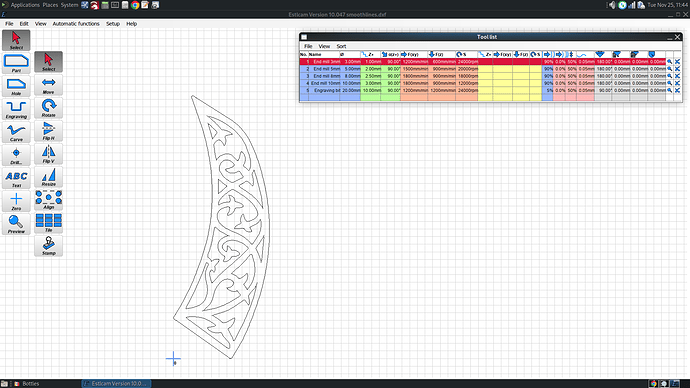Image resolution: width=690 pixels, height=388 pixels.
Task: Pick the Zero point tool
Action: click(x=16, y=201)
